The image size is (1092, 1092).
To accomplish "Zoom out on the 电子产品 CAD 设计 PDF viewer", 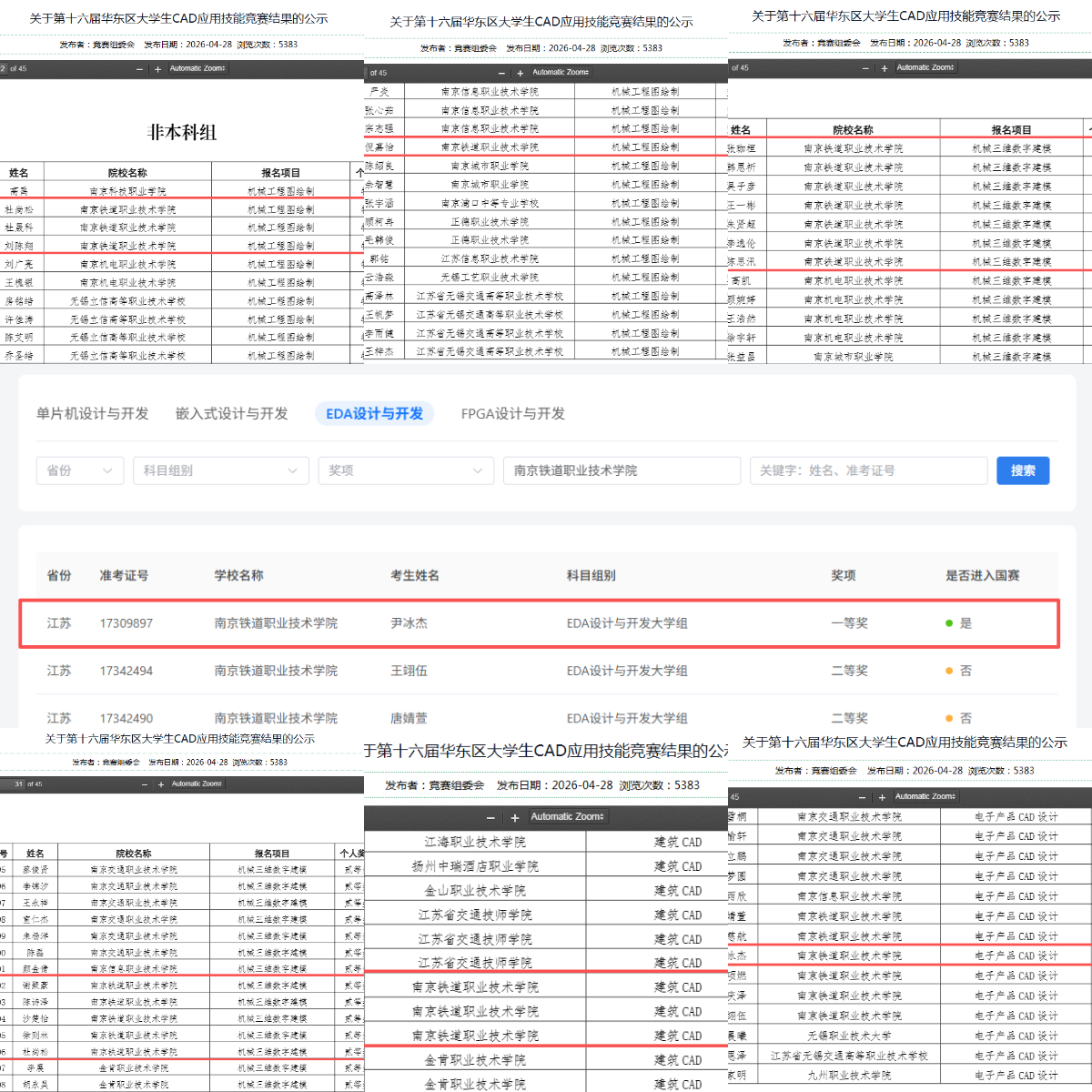I will (x=864, y=797).
